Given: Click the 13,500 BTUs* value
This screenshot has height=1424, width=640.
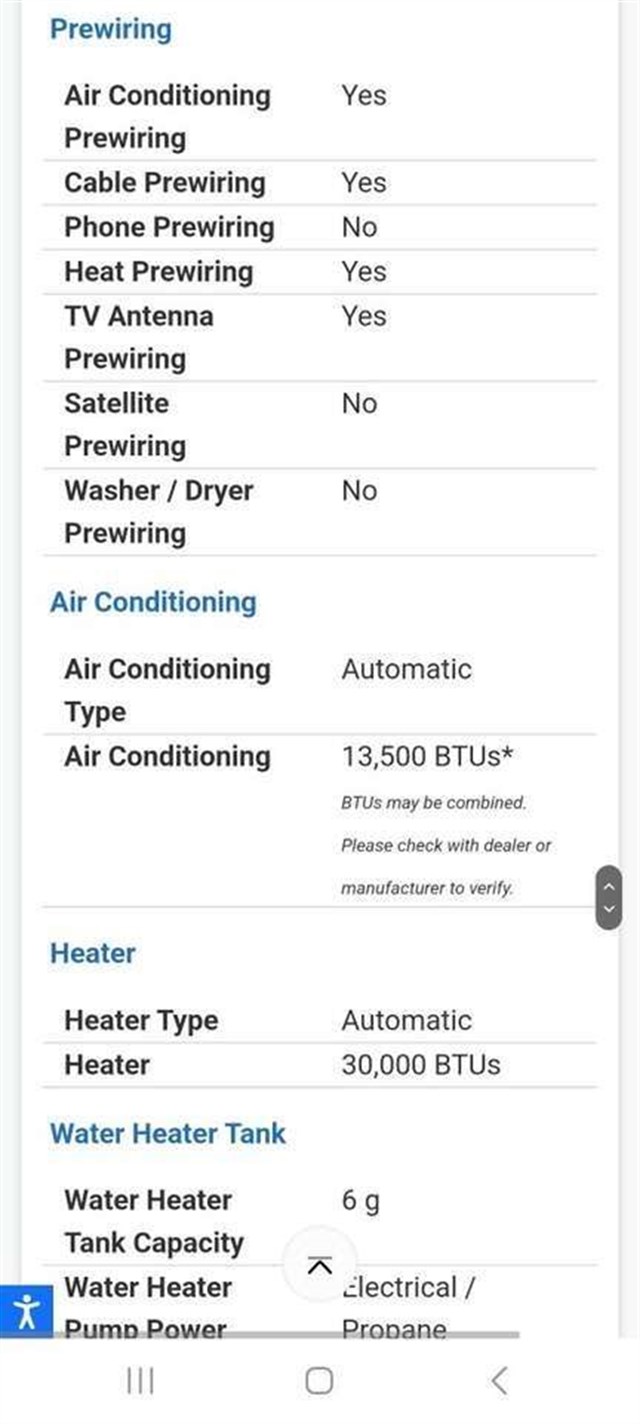Looking at the screenshot, I should click(427, 756).
